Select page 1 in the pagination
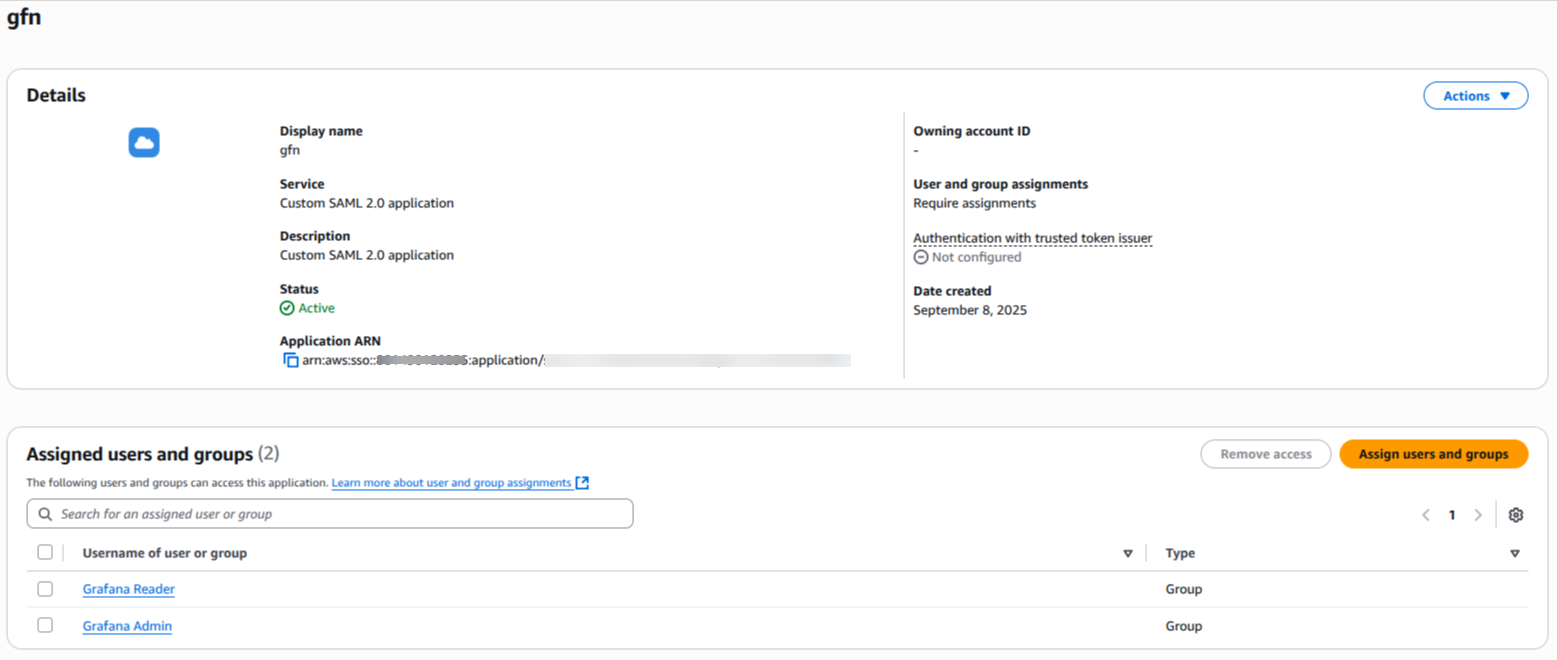The width and height of the screenshot is (1557, 660). point(1452,515)
